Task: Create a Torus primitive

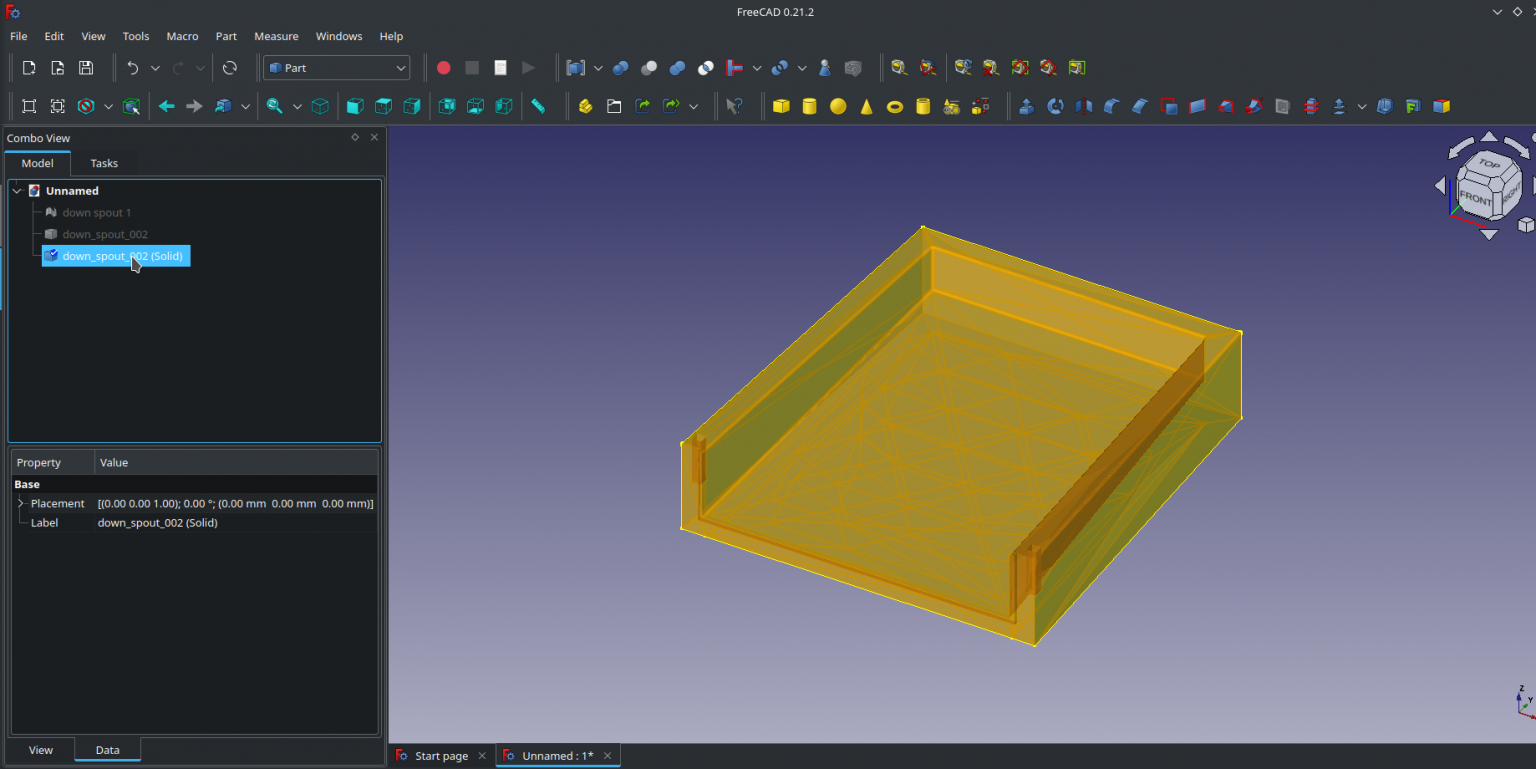Action: point(894,106)
